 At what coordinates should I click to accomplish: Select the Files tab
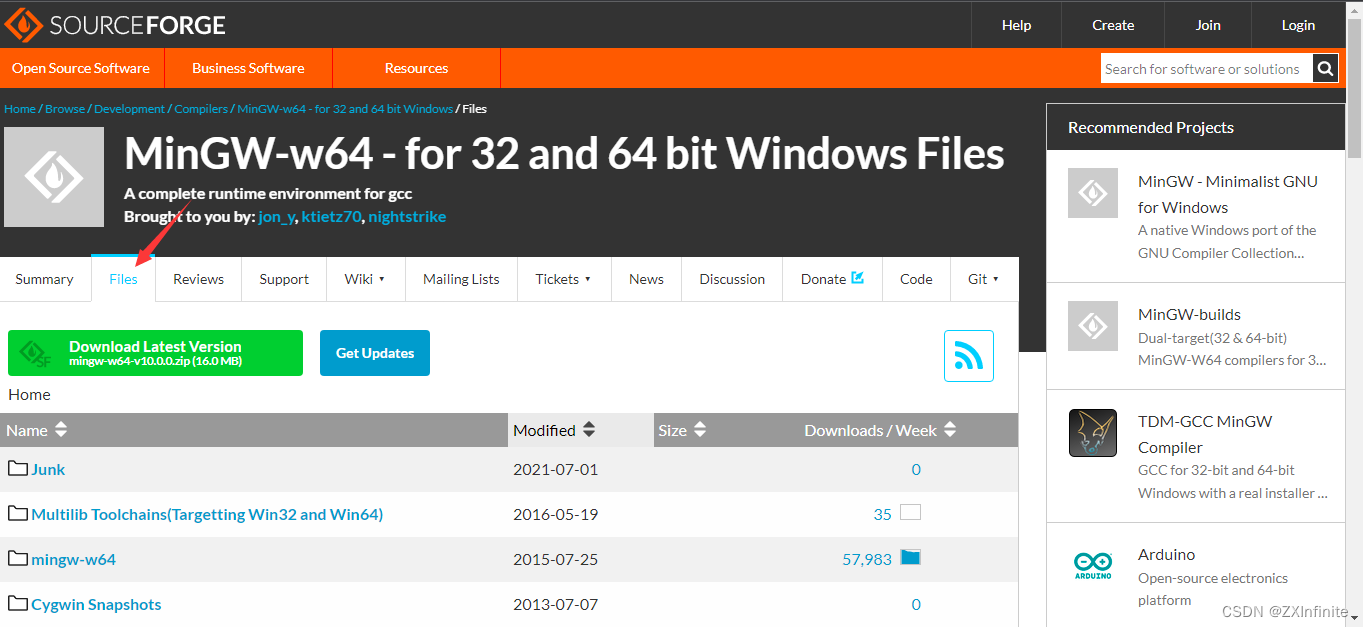[124, 279]
